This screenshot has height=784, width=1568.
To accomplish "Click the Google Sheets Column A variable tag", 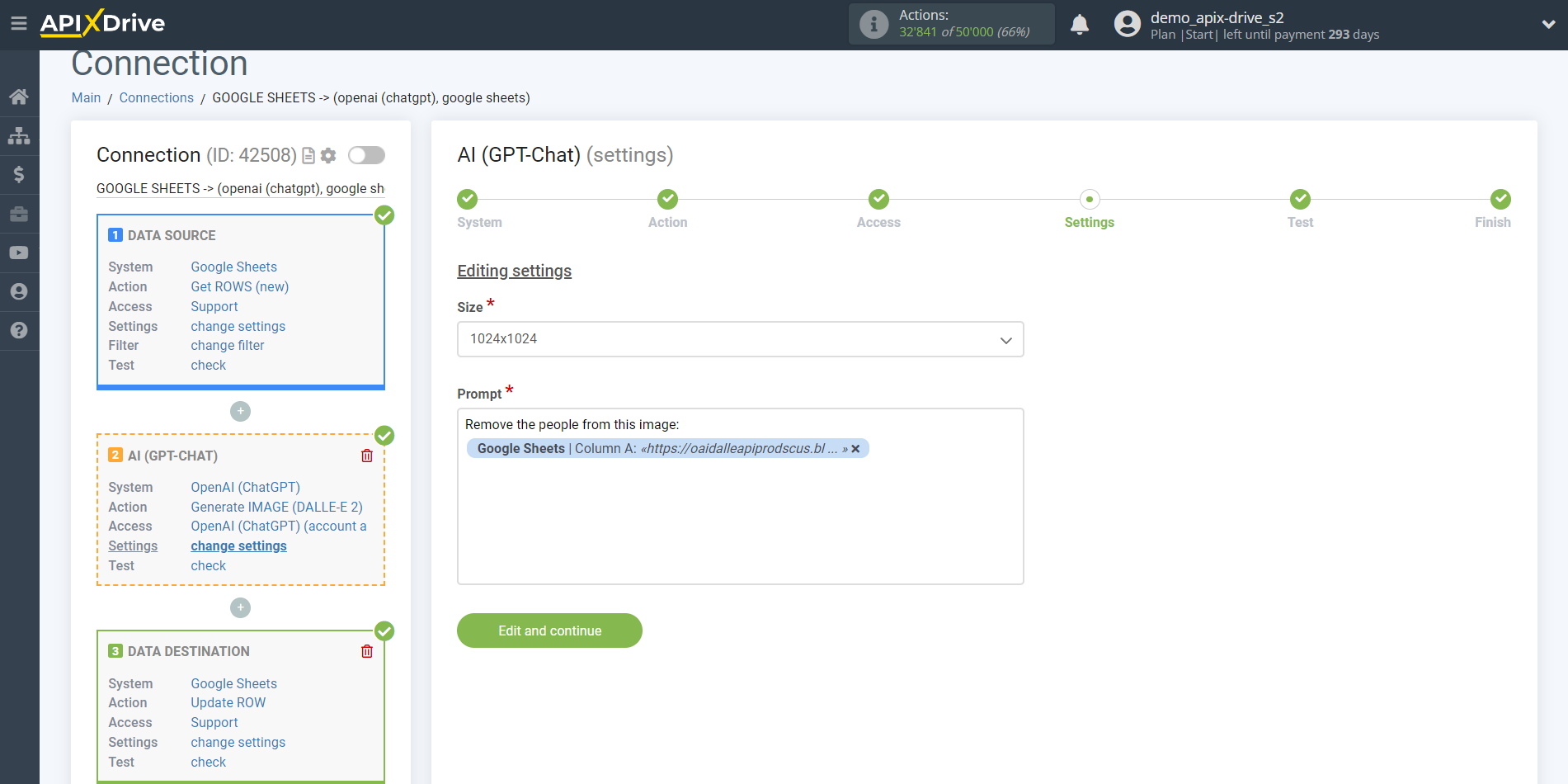I will [667, 448].
